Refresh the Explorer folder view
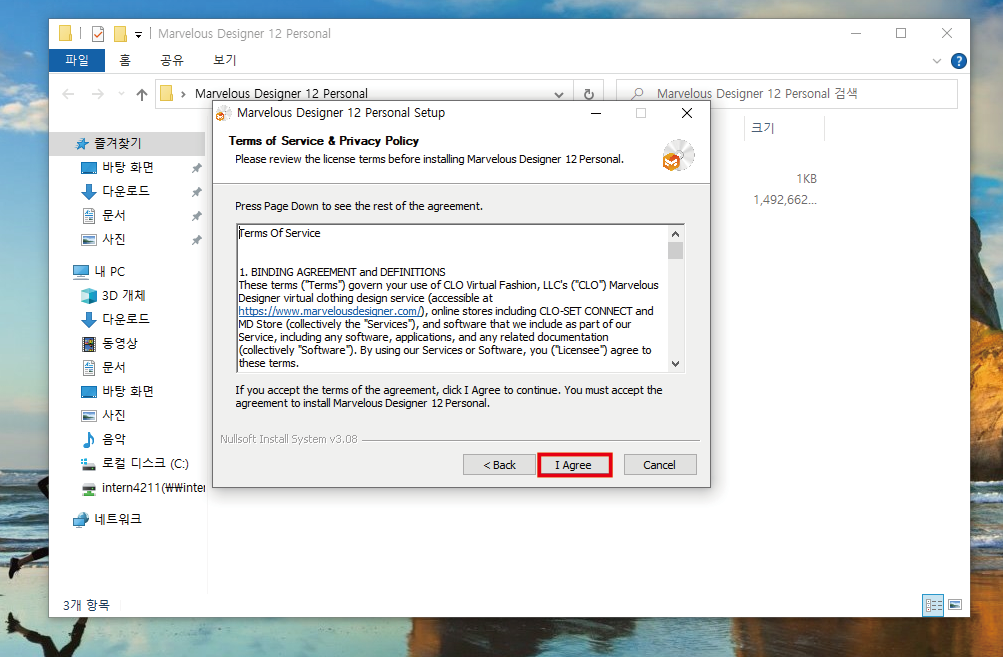Image resolution: width=1003 pixels, height=657 pixels. coord(588,95)
